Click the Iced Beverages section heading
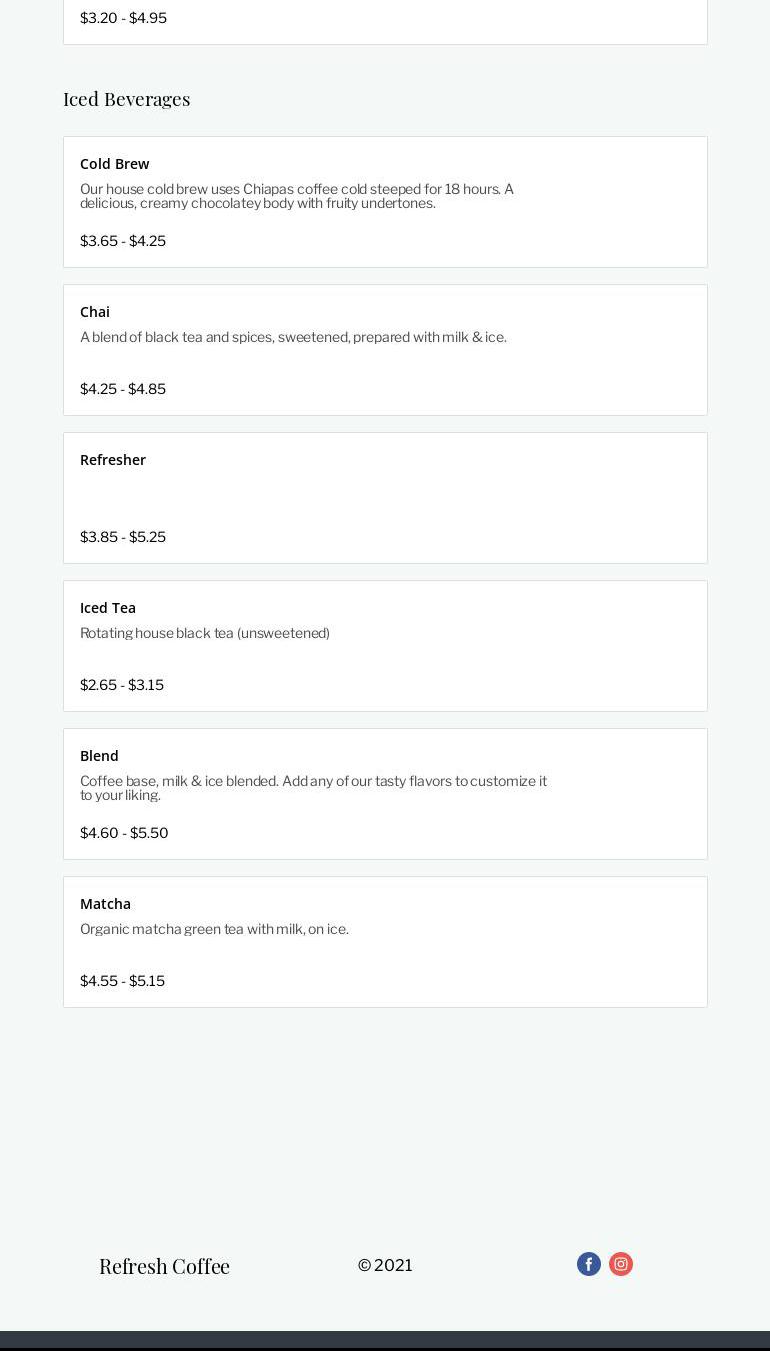 [127, 99]
